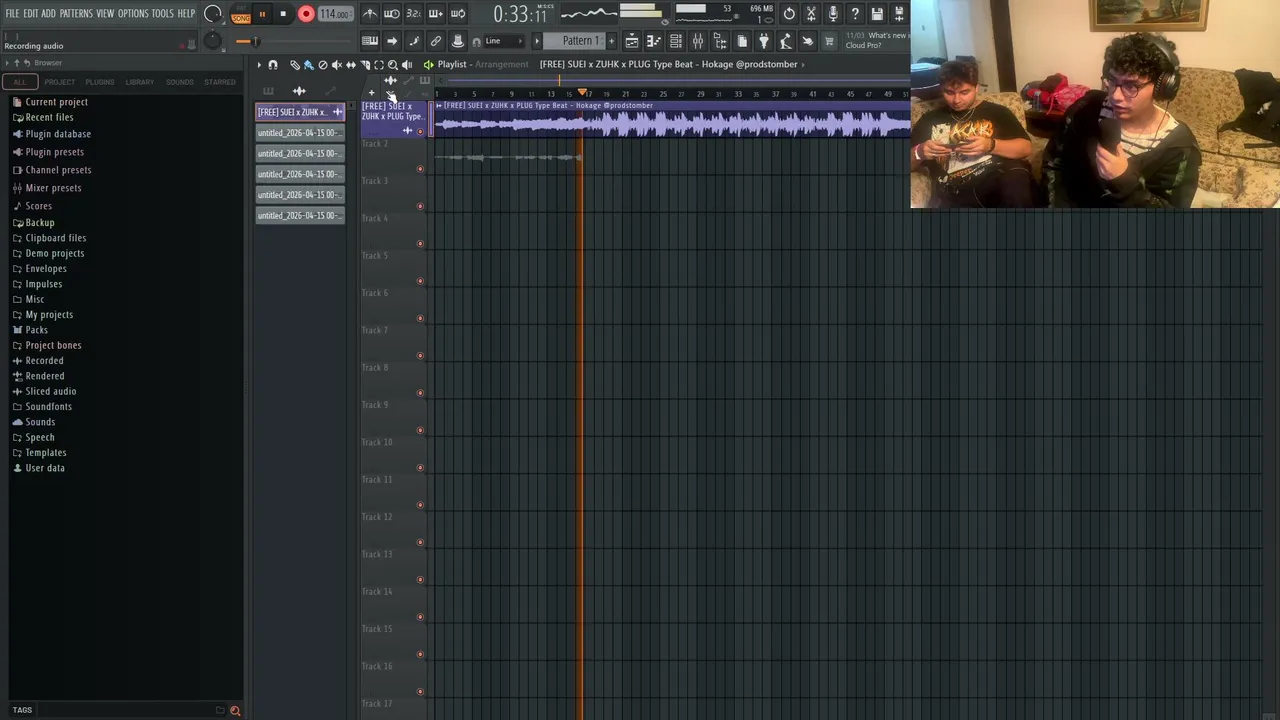Switch to the PLUGINS browser tab
1280x720 pixels.
pos(100,82)
